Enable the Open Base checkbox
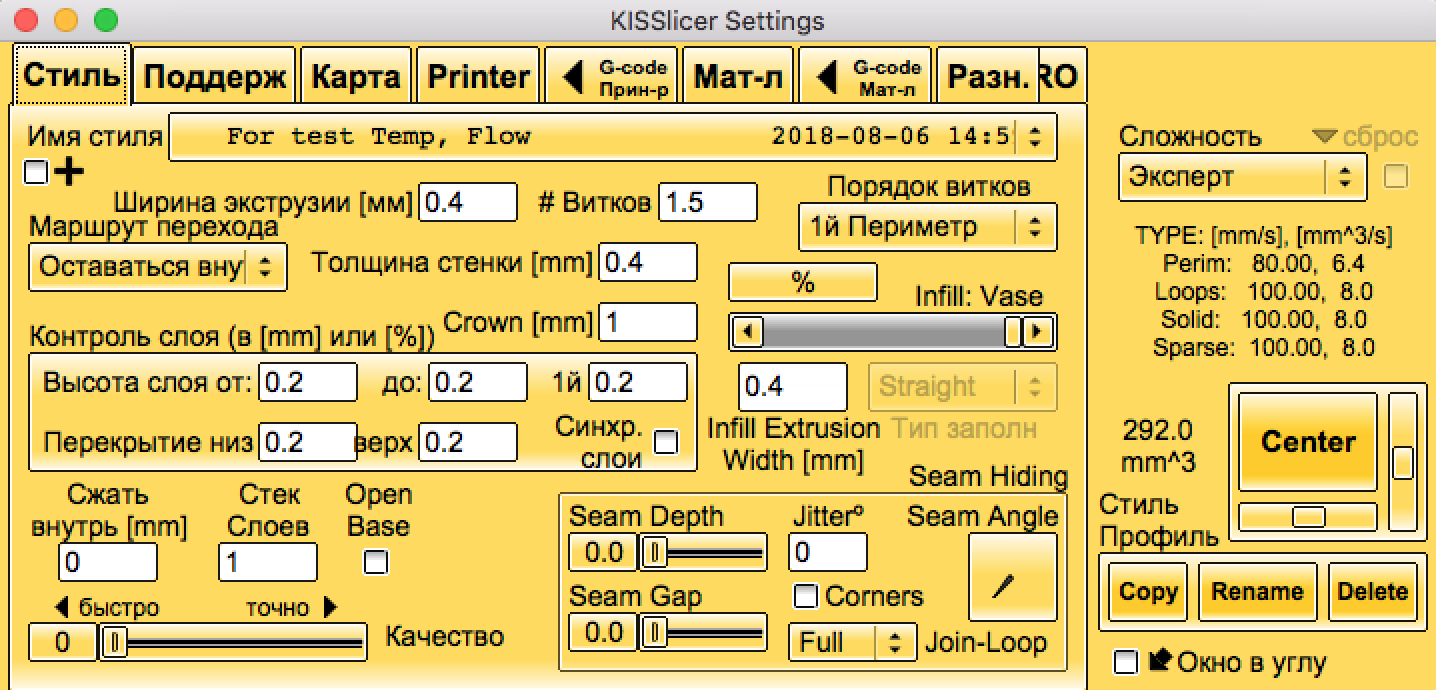Viewport: 1436px width, 690px height. point(376,562)
